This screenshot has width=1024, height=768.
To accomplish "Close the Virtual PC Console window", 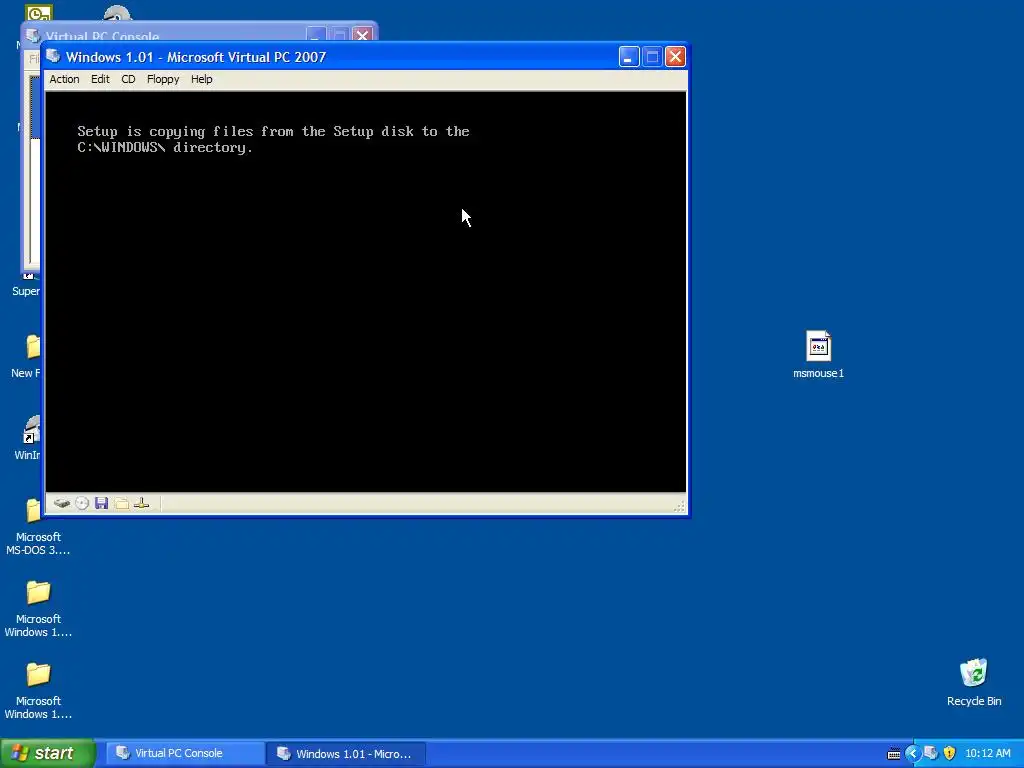I will point(362,34).
